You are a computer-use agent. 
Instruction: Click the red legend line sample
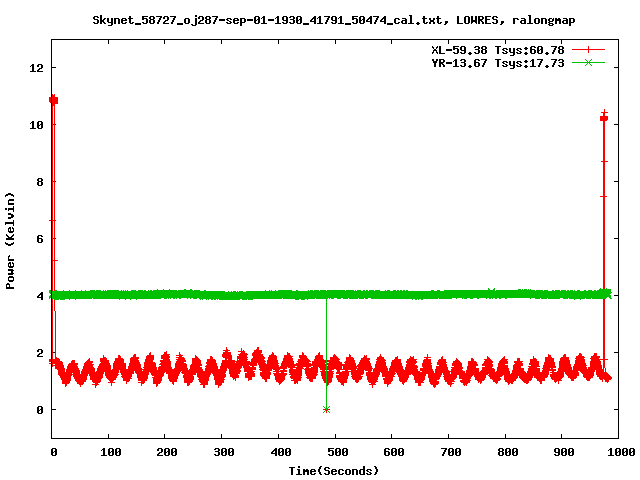tap(588, 50)
